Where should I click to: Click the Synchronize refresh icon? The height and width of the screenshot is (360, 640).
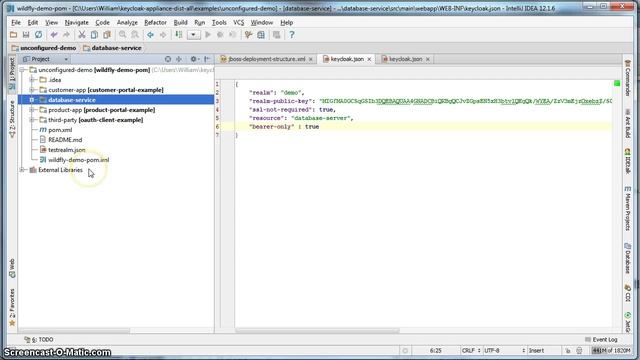coord(38,35)
